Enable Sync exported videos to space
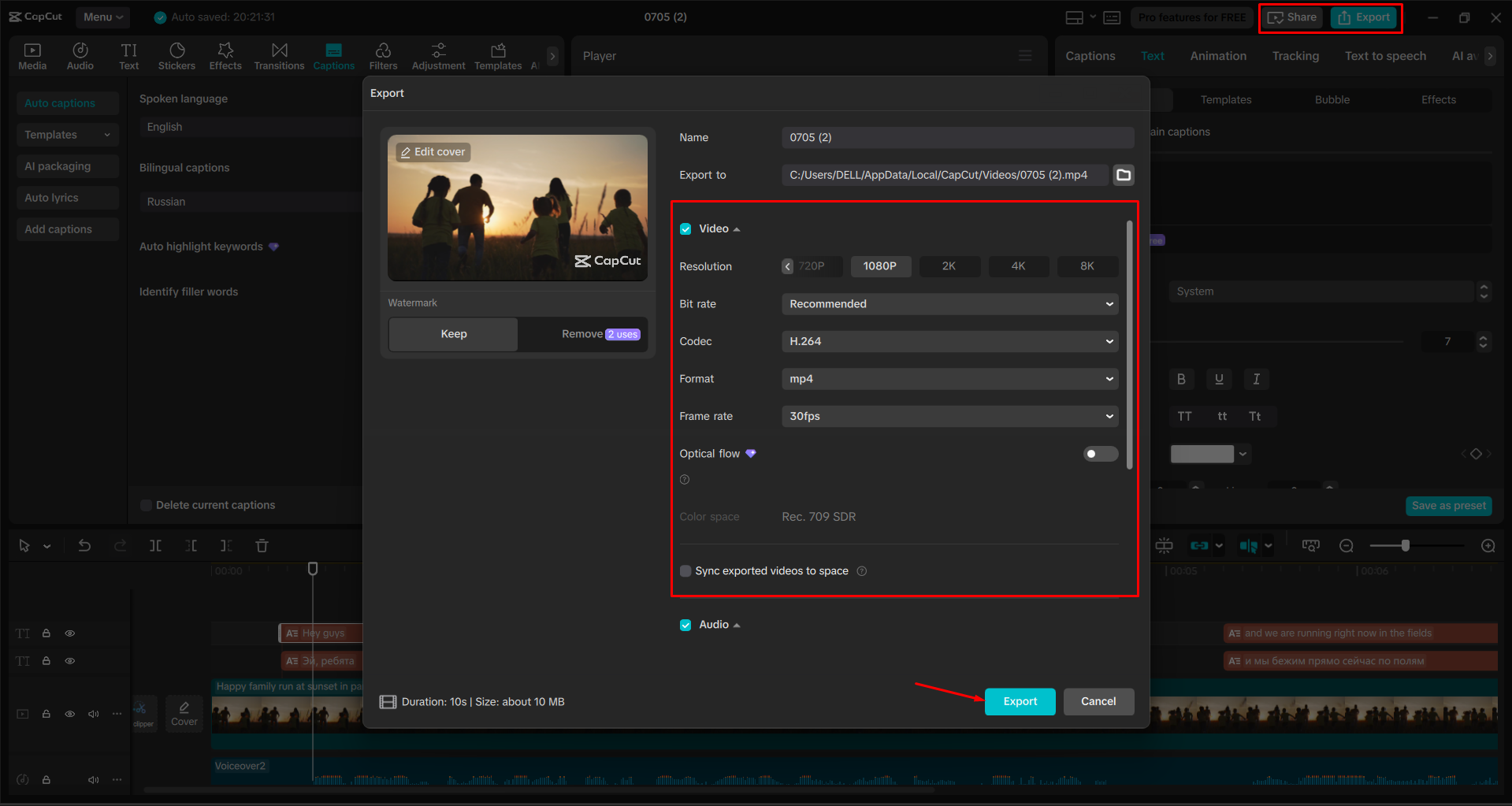1512x806 pixels. (x=685, y=570)
